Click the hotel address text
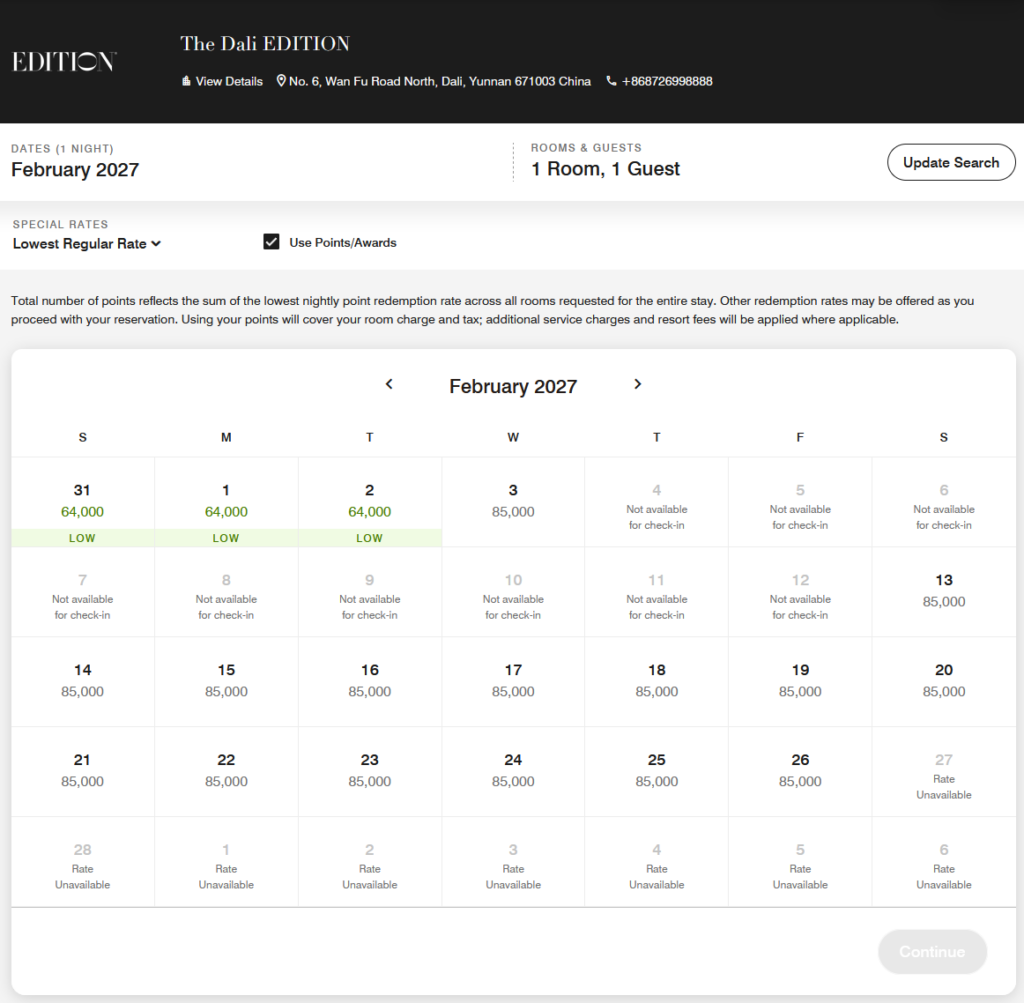The height and width of the screenshot is (1003, 1024). pyautogui.click(x=439, y=82)
